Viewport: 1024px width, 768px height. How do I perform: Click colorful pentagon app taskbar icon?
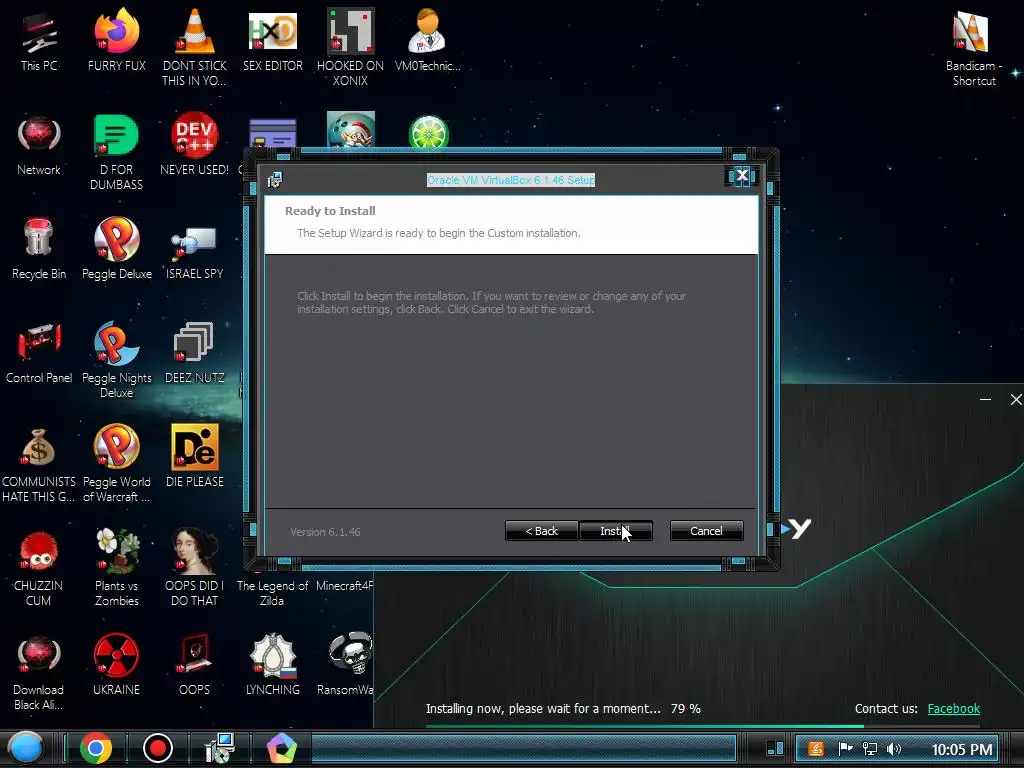281,748
